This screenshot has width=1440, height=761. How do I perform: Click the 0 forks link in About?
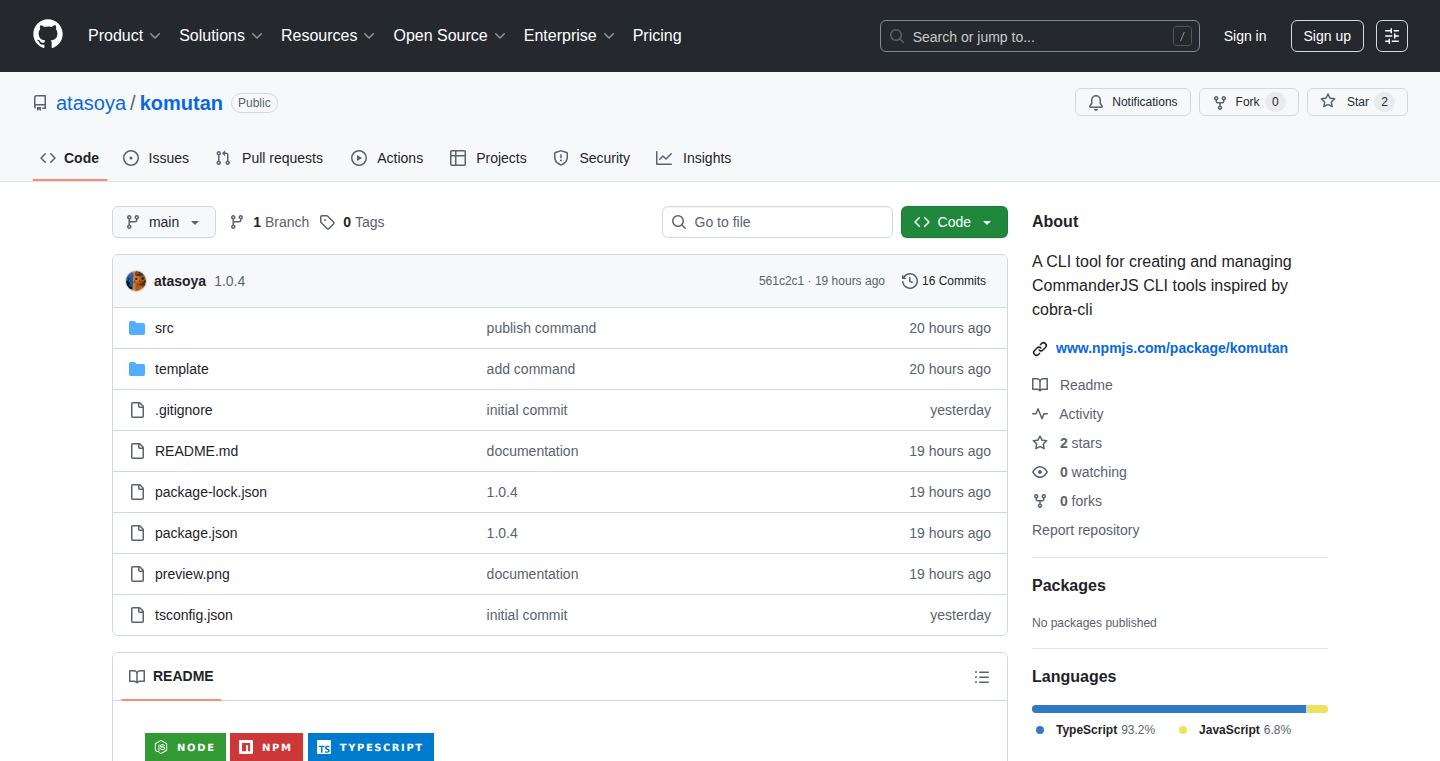point(1081,501)
